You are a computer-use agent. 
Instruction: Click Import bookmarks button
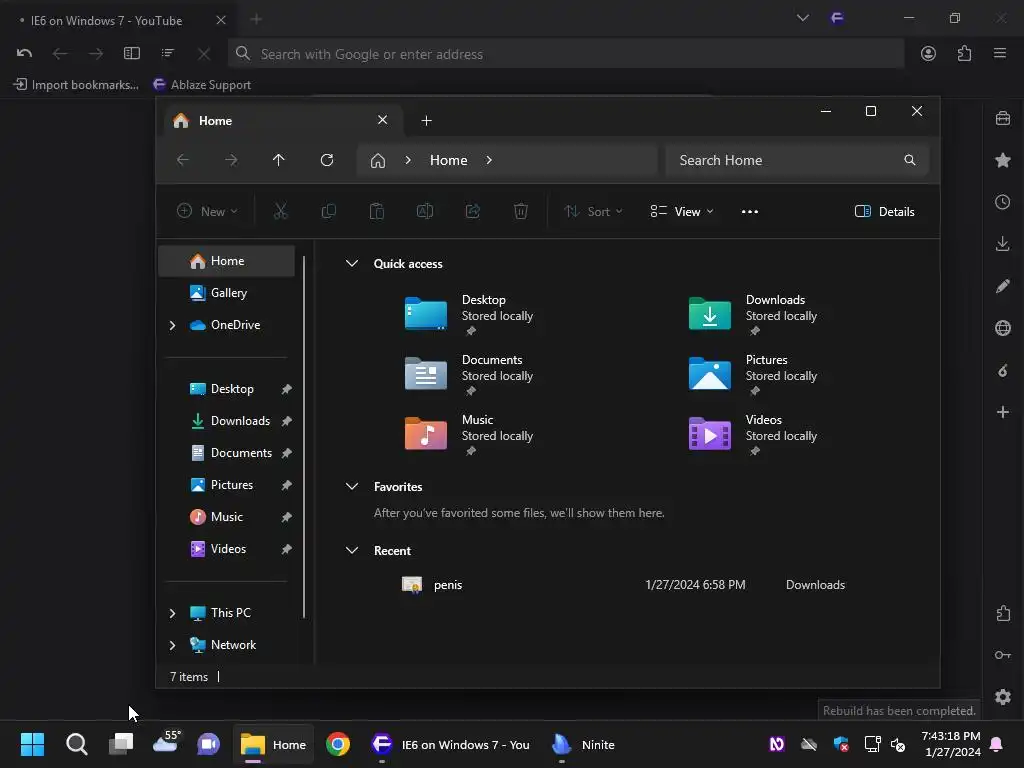(76, 85)
